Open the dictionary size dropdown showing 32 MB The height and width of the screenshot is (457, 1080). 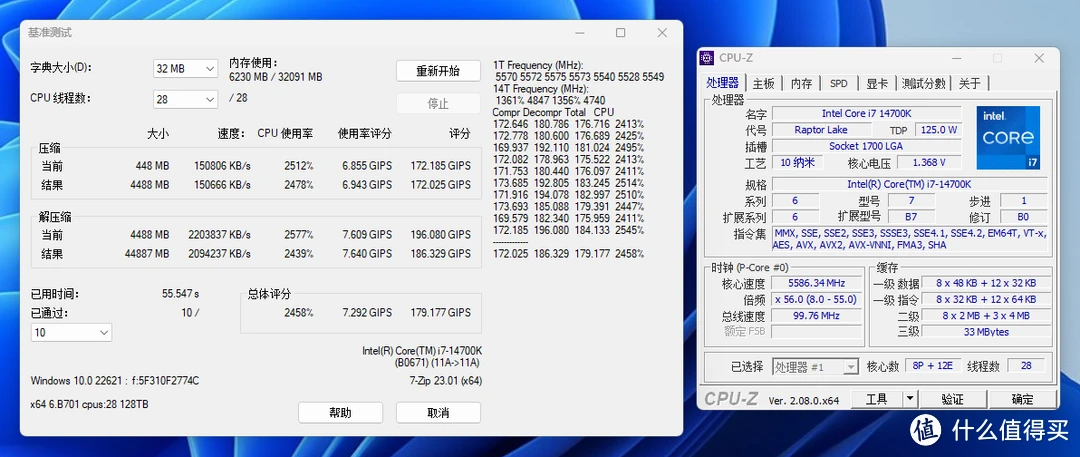tap(185, 69)
